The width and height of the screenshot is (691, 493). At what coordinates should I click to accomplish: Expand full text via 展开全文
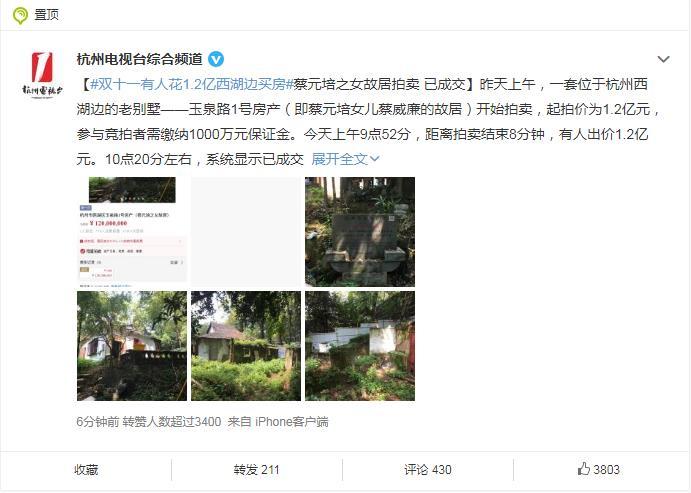click(x=345, y=159)
